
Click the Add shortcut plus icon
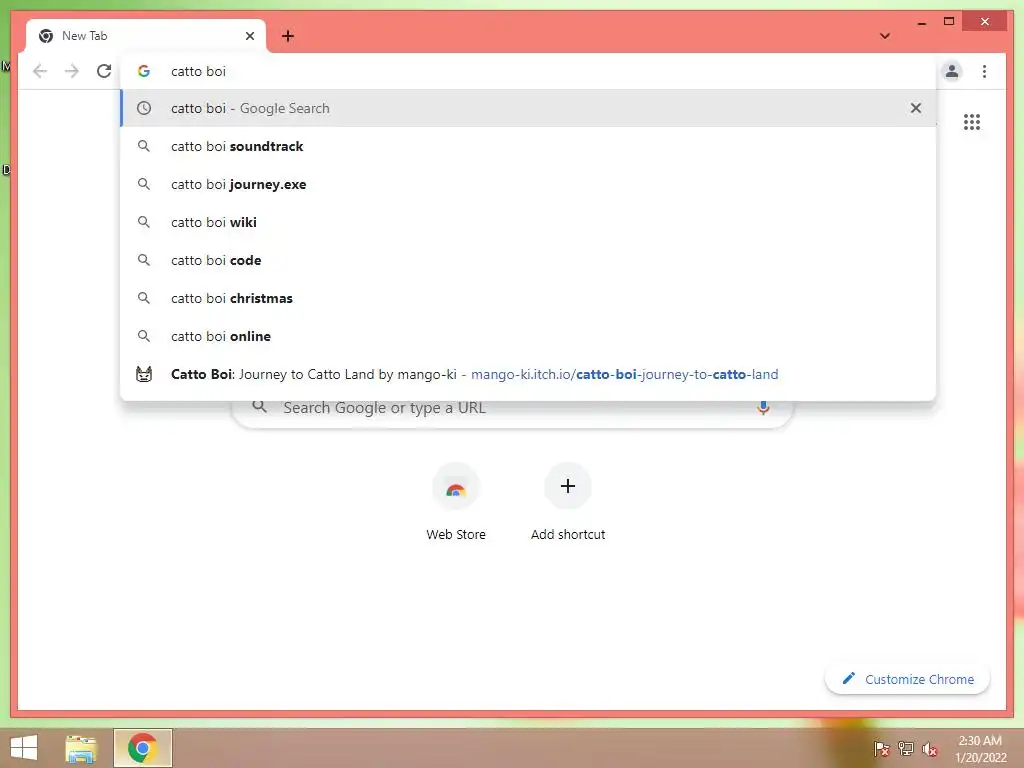coord(568,486)
